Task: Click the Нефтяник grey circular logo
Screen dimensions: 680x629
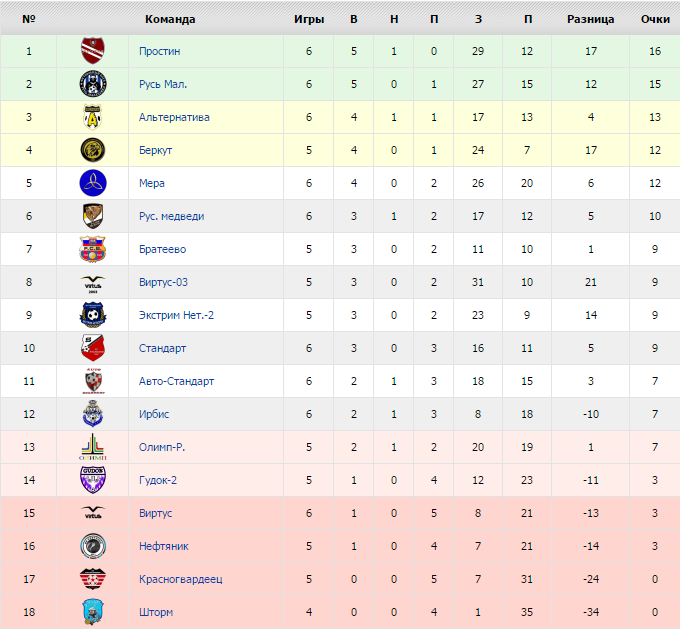Action: click(93, 546)
